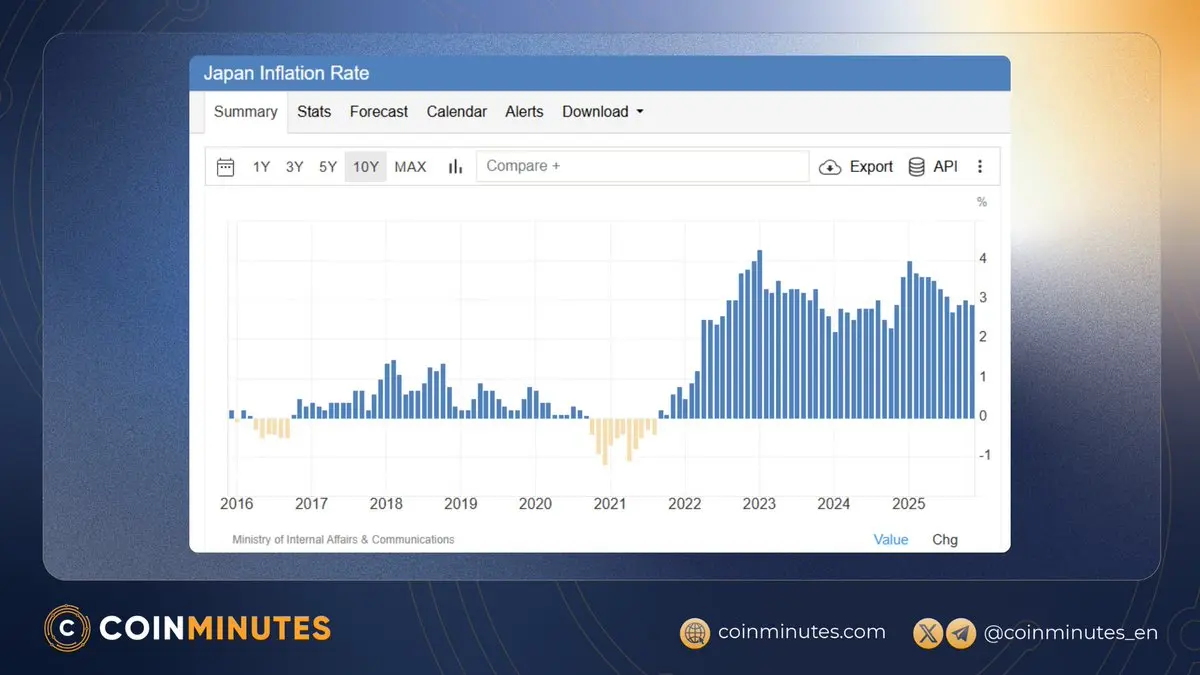1200x675 pixels.
Task: Click the API database icon
Action: pos(916,167)
